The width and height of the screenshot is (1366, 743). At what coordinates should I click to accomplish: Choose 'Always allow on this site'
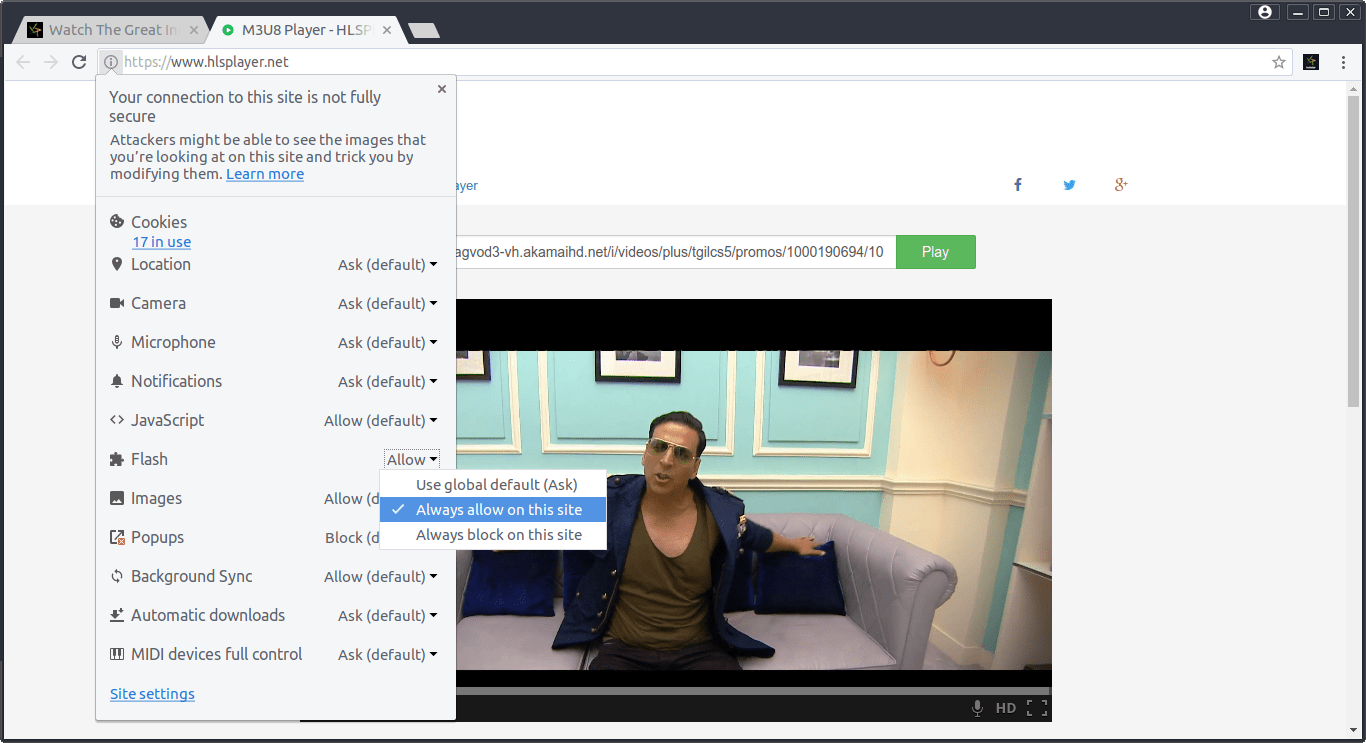click(493, 510)
